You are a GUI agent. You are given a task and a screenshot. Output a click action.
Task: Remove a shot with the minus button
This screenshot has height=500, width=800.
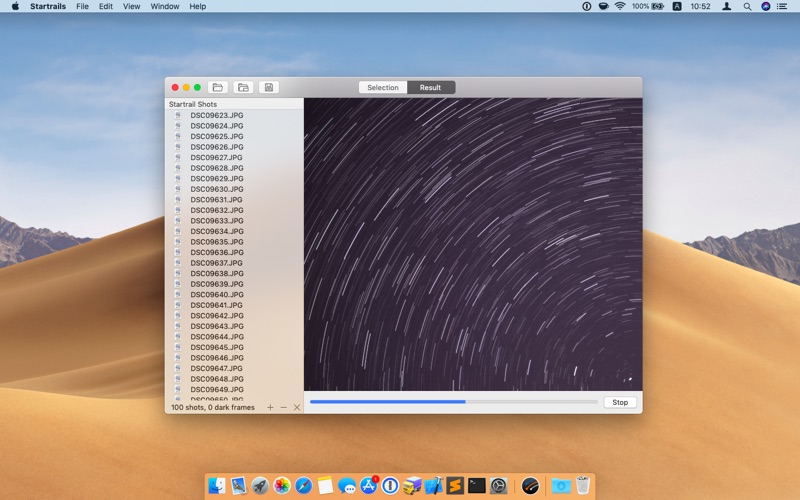(x=284, y=407)
